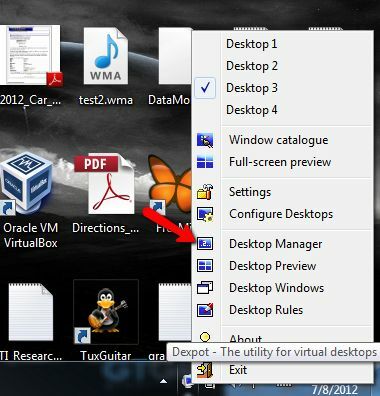The height and width of the screenshot is (396, 380).
Task: Click the Full-screen preview icon
Action: coord(205,162)
